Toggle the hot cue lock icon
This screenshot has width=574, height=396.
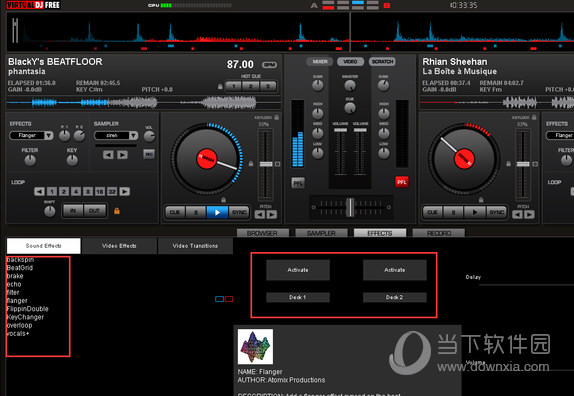[x=220, y=87]
